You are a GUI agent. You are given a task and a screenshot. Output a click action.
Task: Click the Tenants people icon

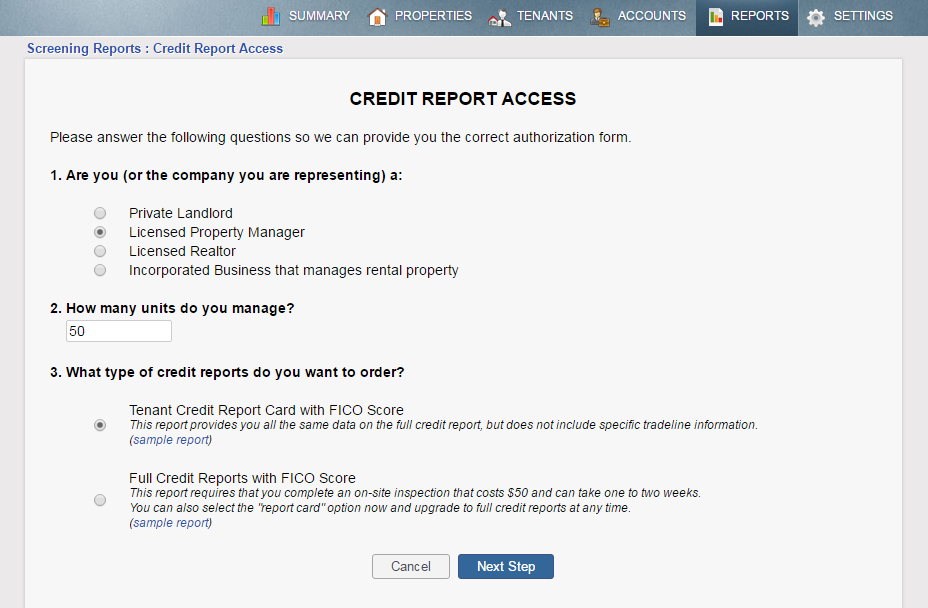click(499, 17)
